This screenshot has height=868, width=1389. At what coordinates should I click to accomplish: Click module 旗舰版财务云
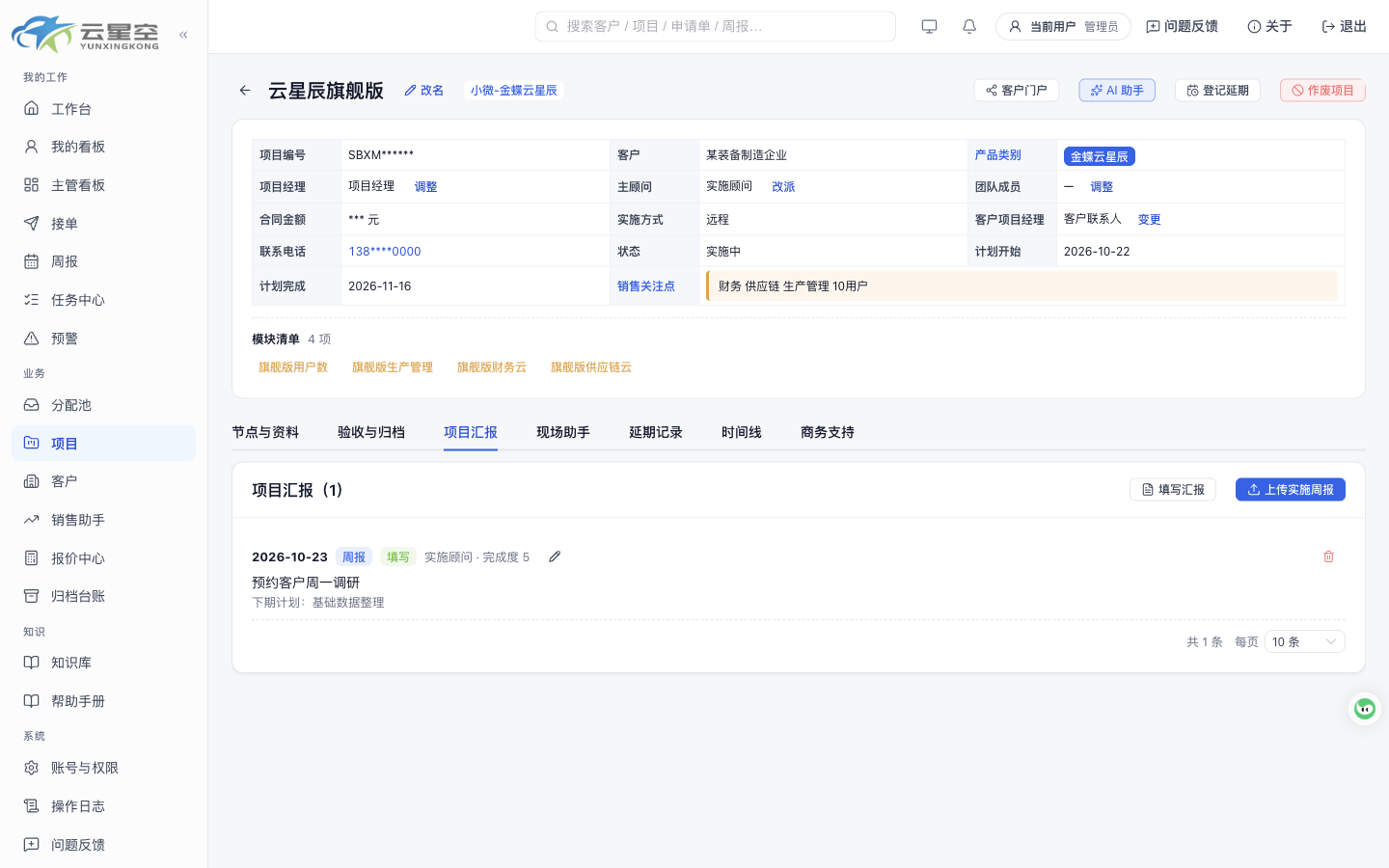492,367
